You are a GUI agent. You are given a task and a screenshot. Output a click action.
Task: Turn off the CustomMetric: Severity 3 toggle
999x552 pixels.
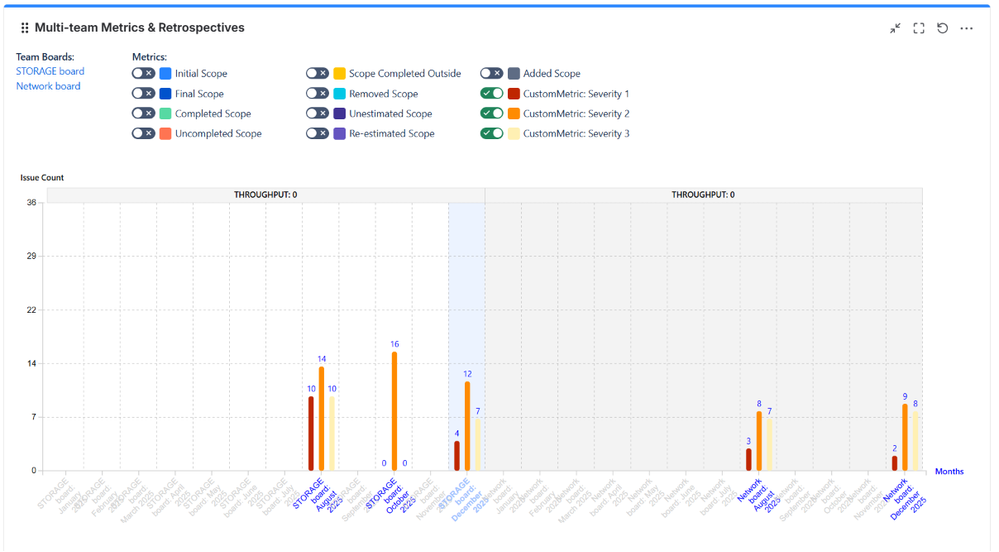click(492, 133)
